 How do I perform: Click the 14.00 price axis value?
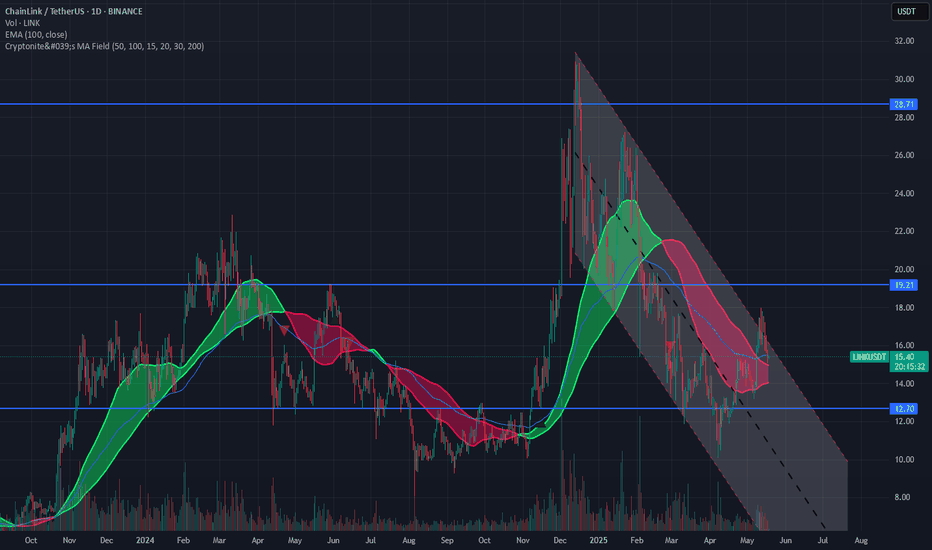[x=904, y=384]
